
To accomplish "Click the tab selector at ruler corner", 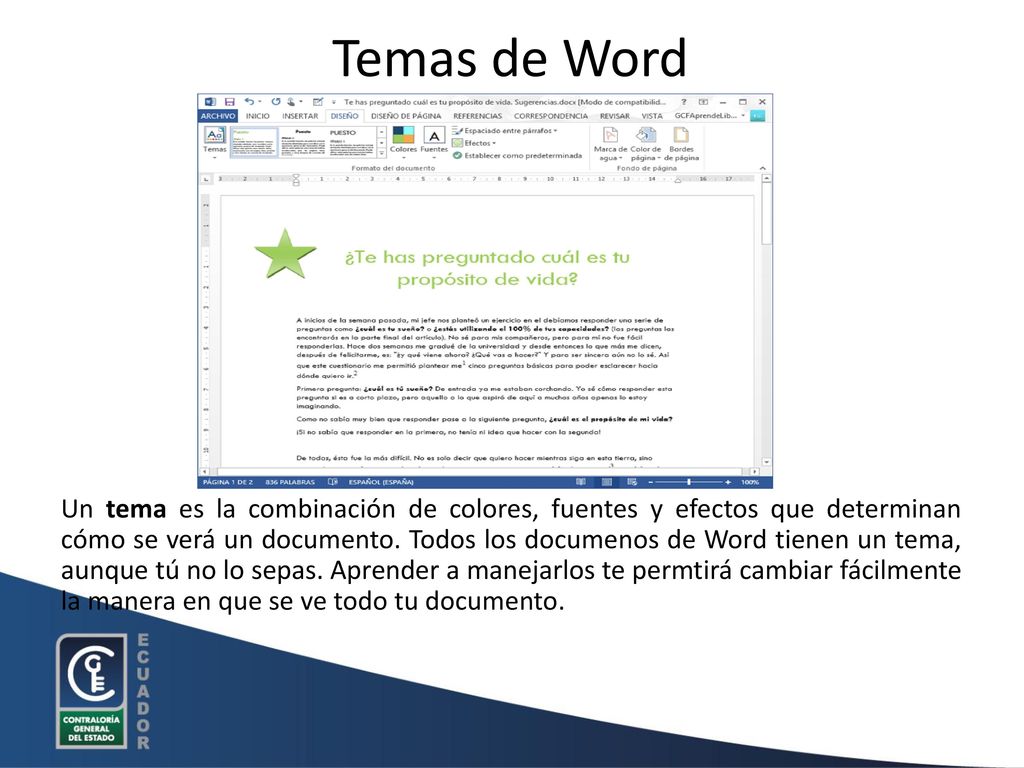I will click(x=206, y=178).
